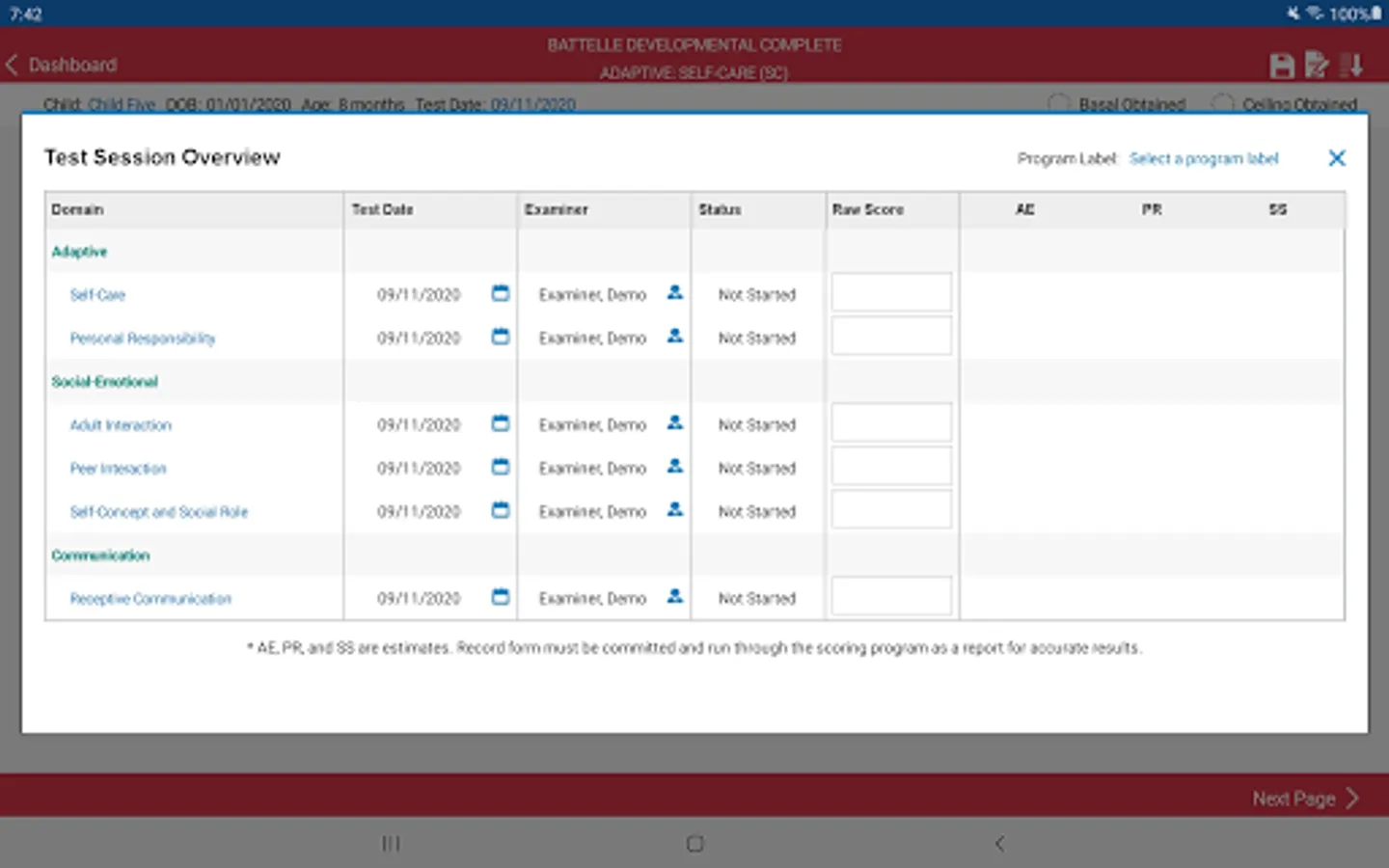Focus Raw Score field for Adult Interaction
The height and width of the screenshot is (868, 1389).
pyautogui.click(x=891, y=422)
